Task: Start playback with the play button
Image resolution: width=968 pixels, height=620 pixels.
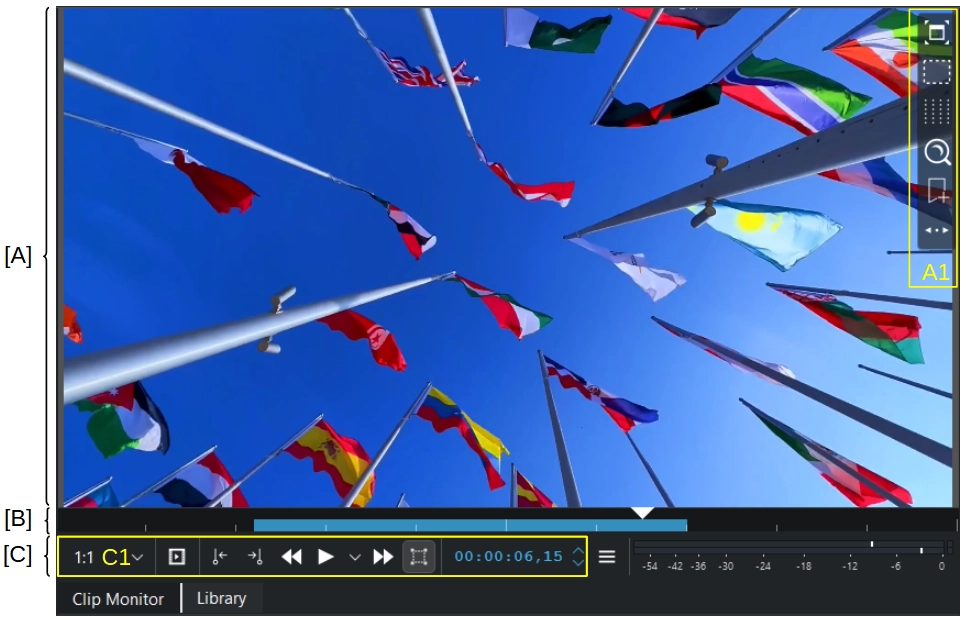Action: pos(325,557)
